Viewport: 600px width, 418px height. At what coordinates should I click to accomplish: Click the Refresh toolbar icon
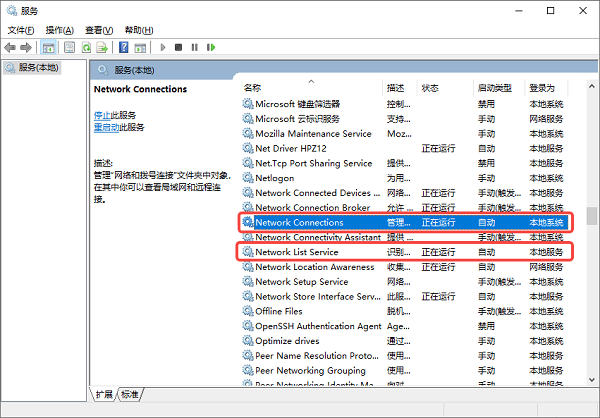pyautogui.click(x=87, y=47)
